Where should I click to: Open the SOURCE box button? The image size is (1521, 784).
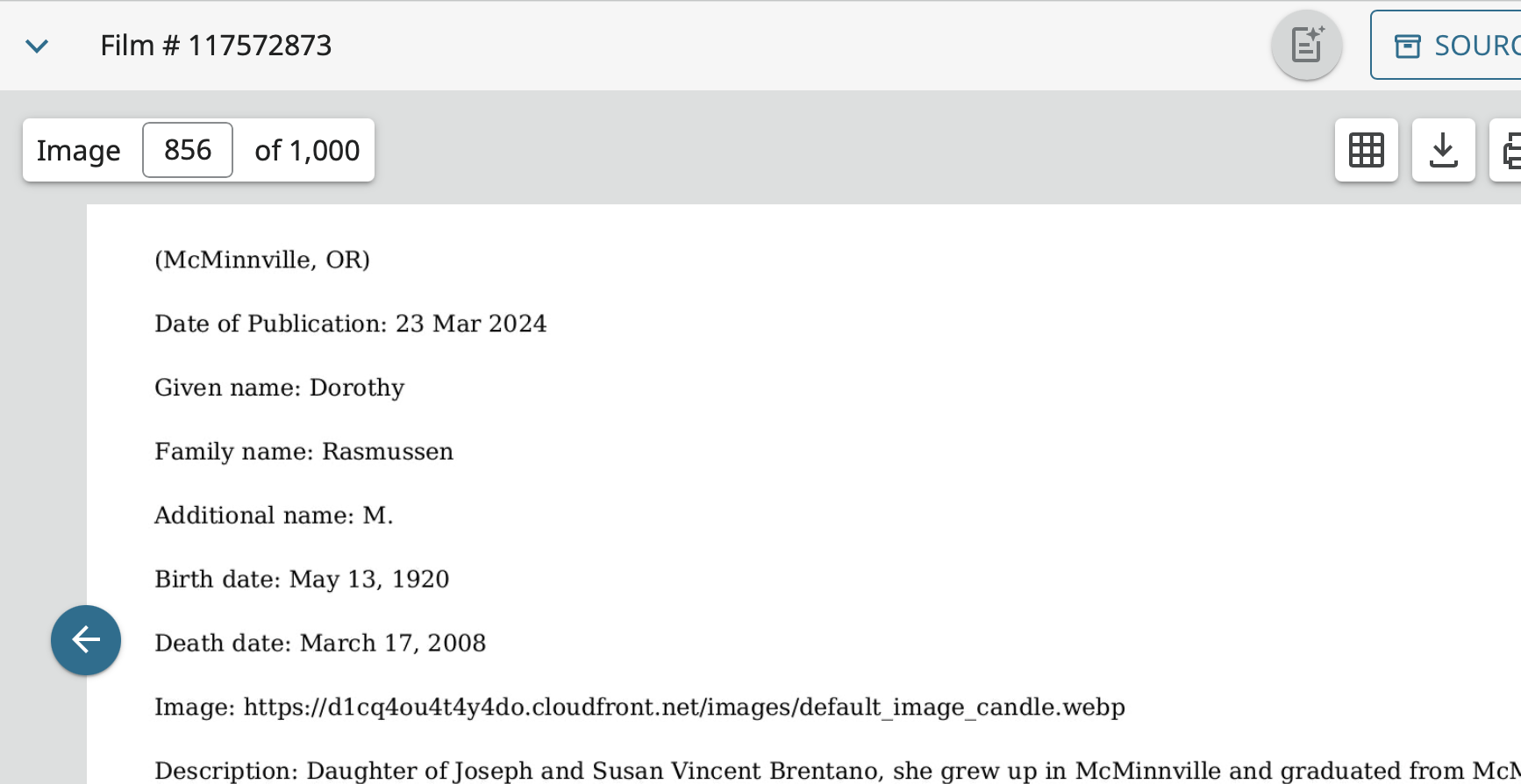[x=1447, y=45]
